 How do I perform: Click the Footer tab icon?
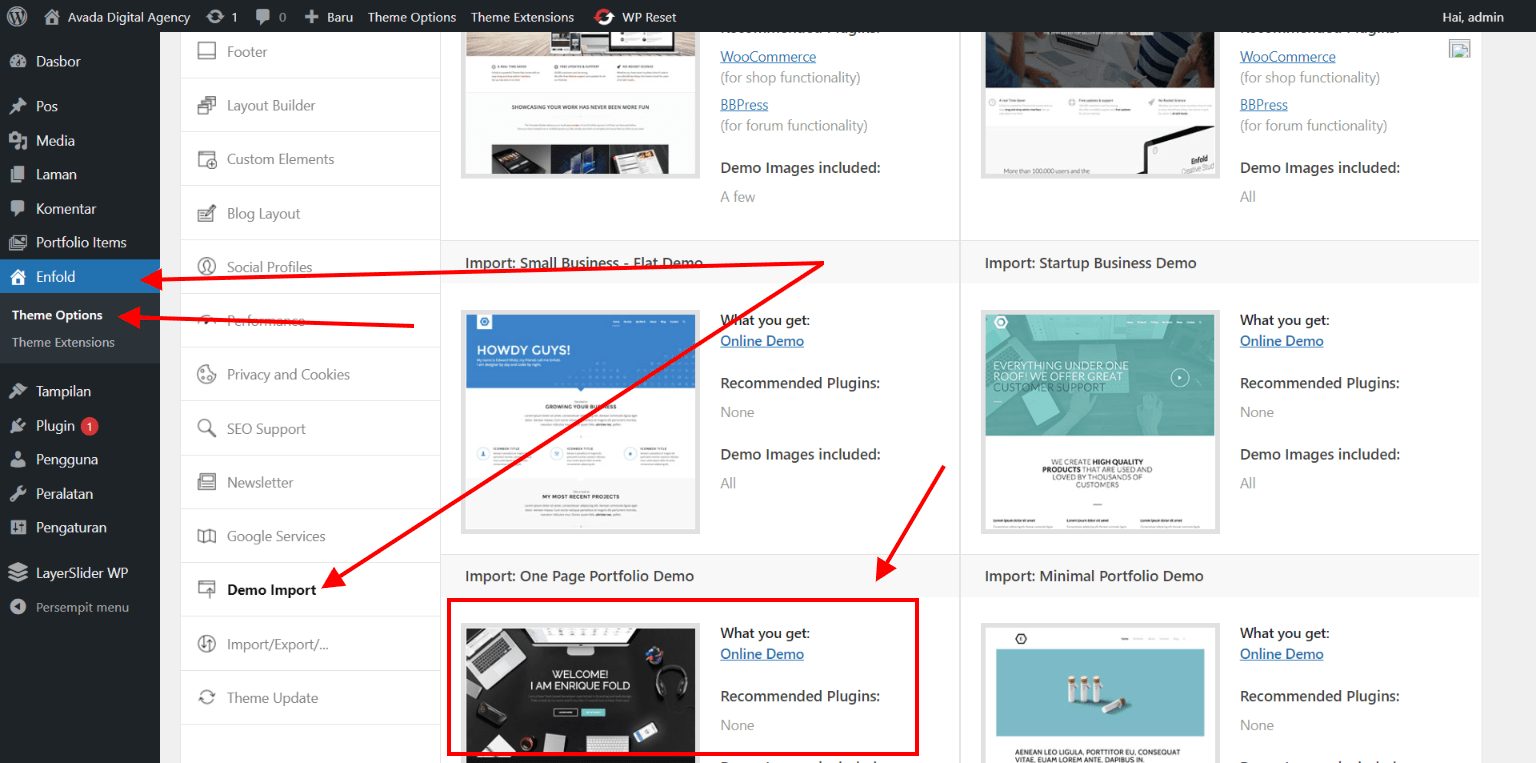pyautogui.click(x=207, y=52)
